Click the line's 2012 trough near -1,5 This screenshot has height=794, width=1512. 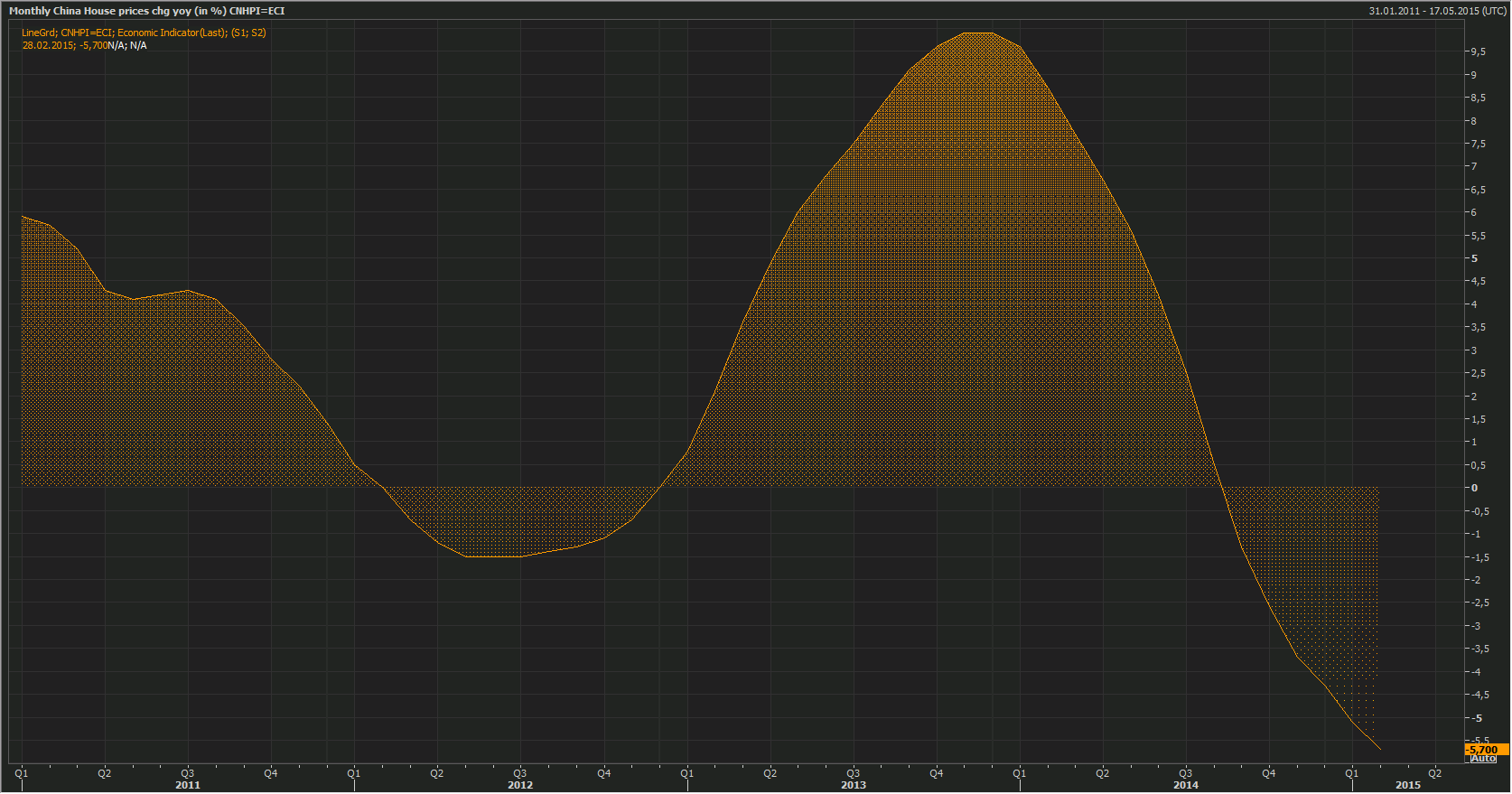493,556
